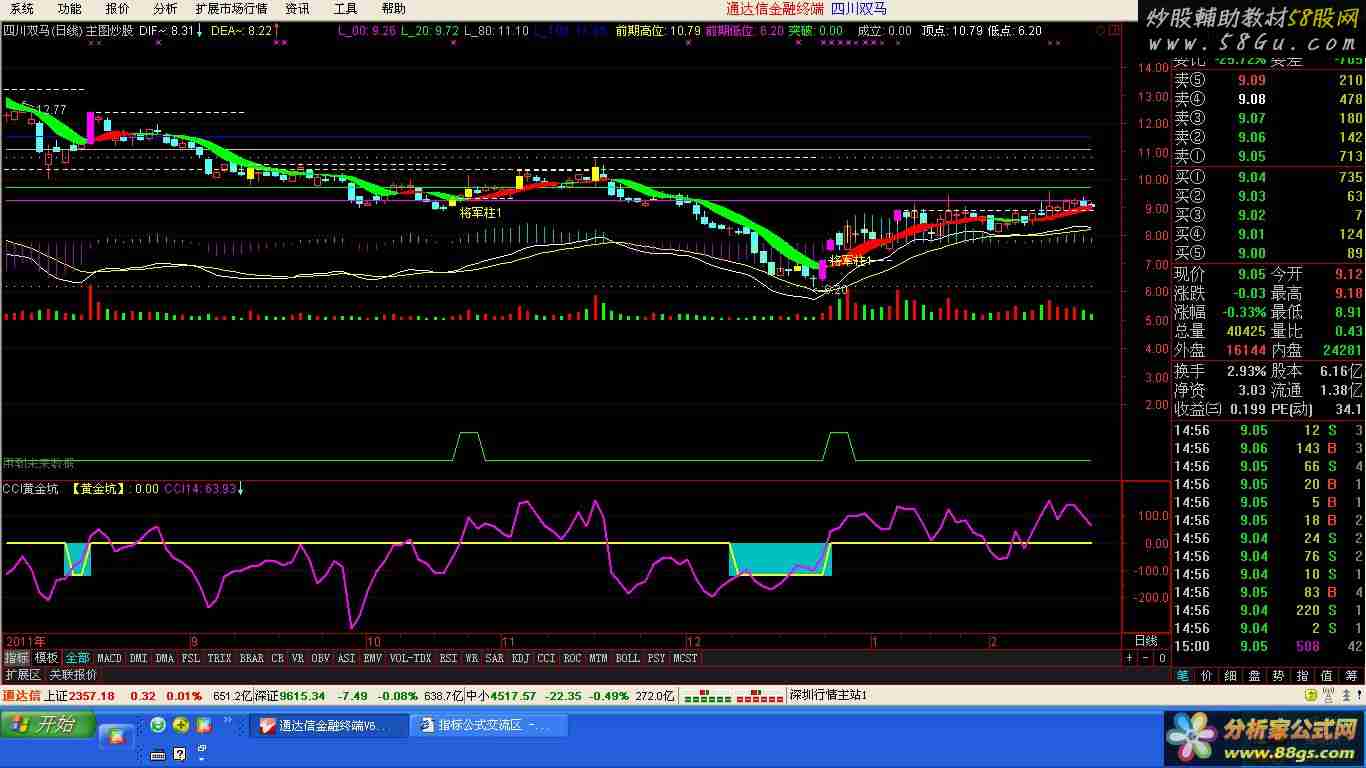
Task: Open the 系统 menu
Action: (x=21, y=8)
